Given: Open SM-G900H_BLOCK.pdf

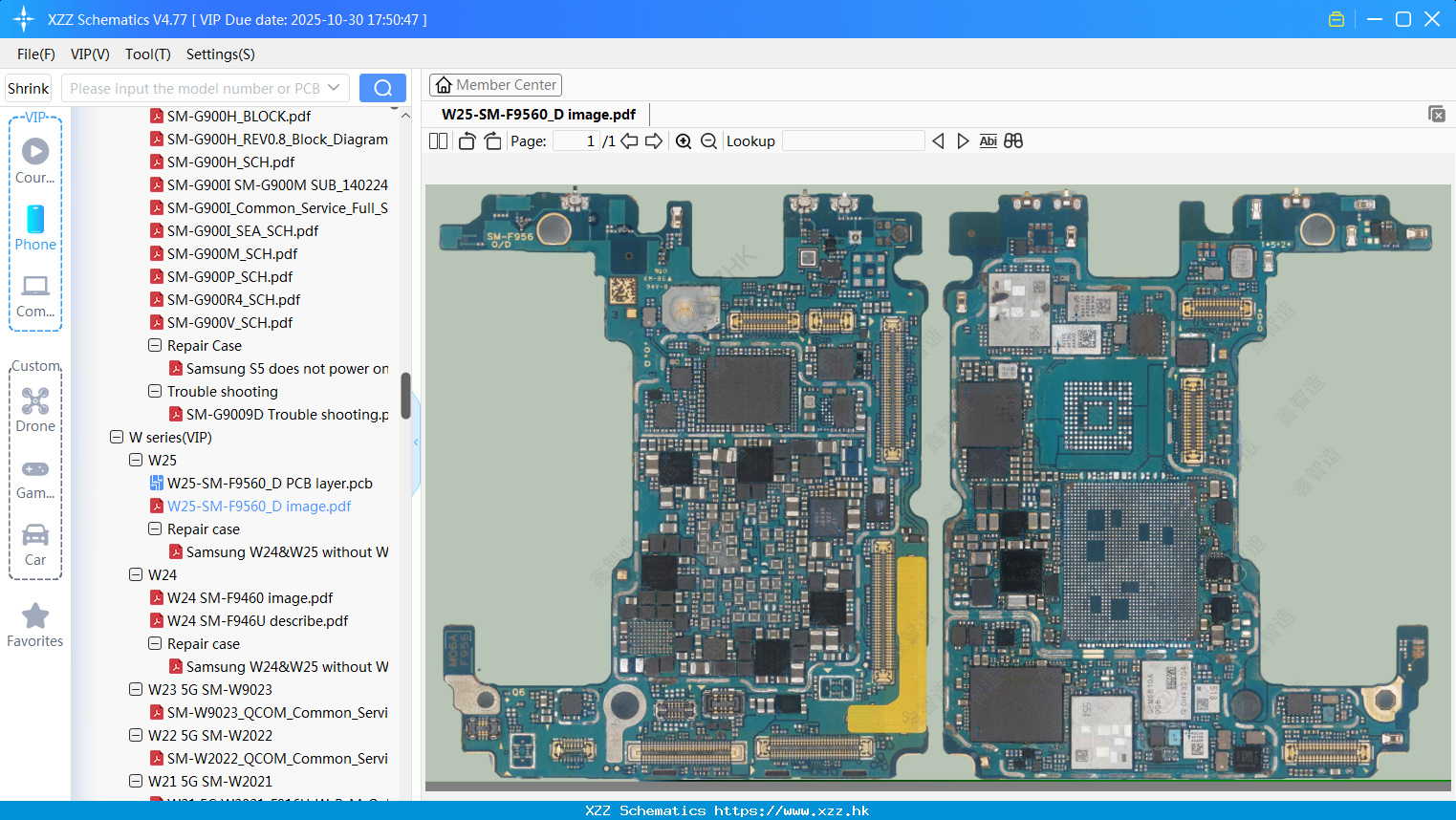Looking at the screenshot, I should [x=239, y=116].
